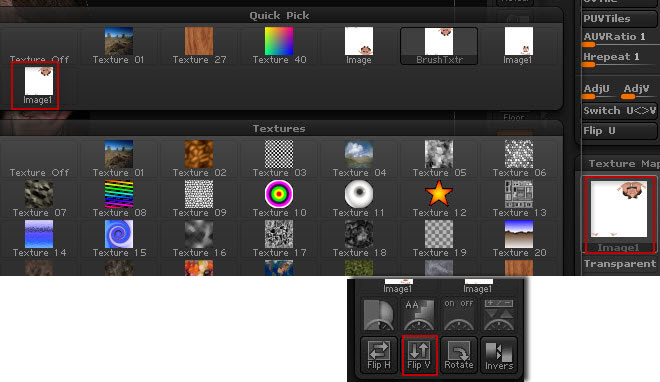The height and width of the screenshot is (382, 660).
Task: Select Texture 27 wood in Quick Pick
Action: (199, 46)
